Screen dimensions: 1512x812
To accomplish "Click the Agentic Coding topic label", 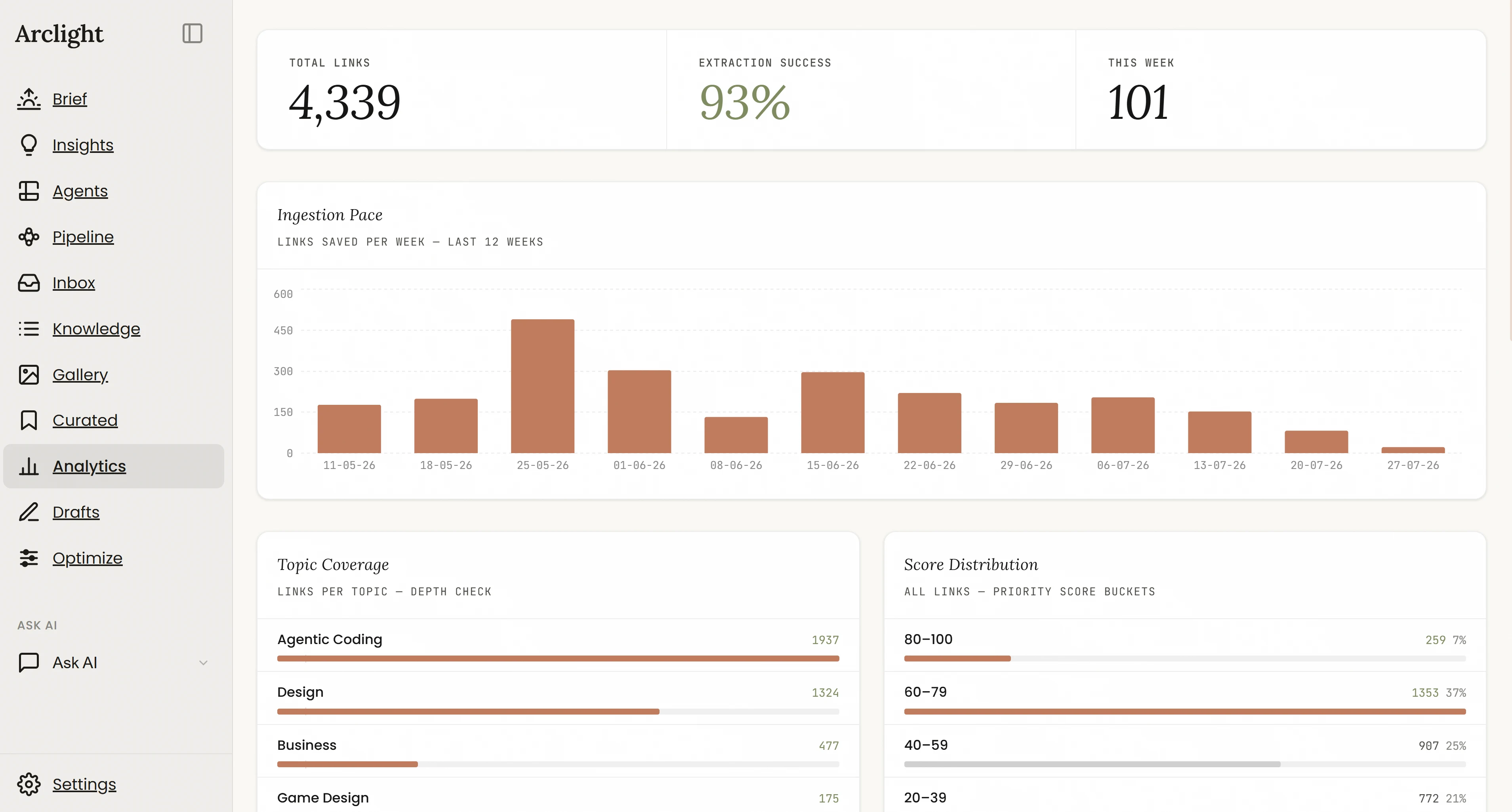I will pyautogui.click(x=329, y=639).
